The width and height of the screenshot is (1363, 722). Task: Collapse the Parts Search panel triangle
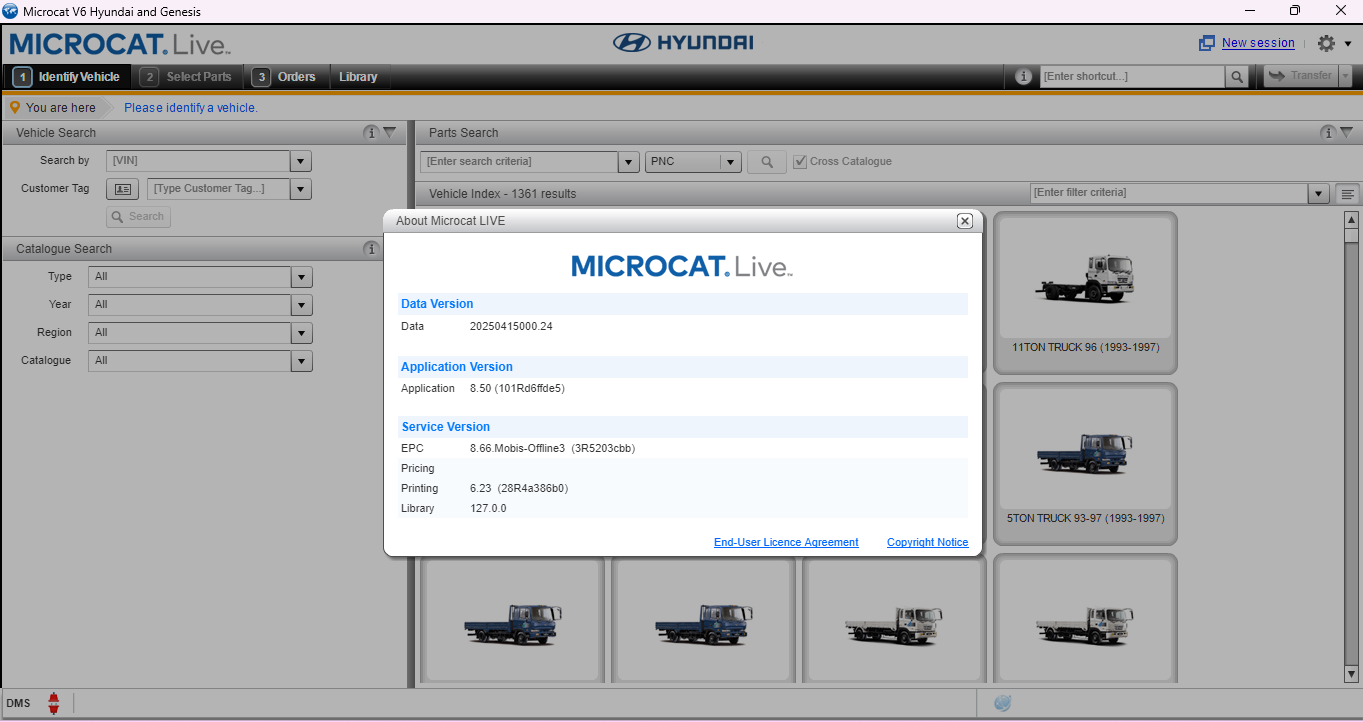click(1347, 132)
